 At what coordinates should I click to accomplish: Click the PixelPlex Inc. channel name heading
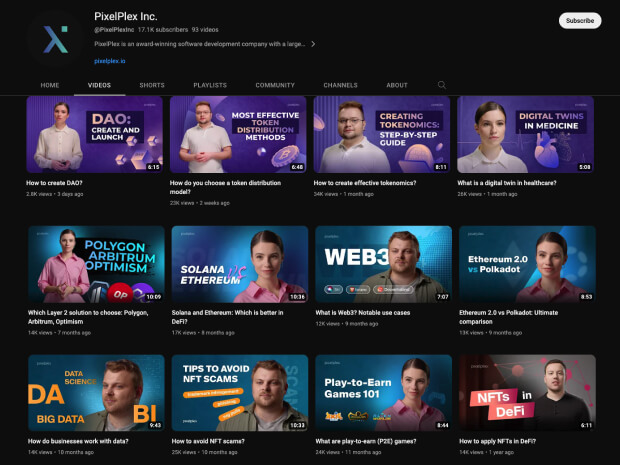126,17
